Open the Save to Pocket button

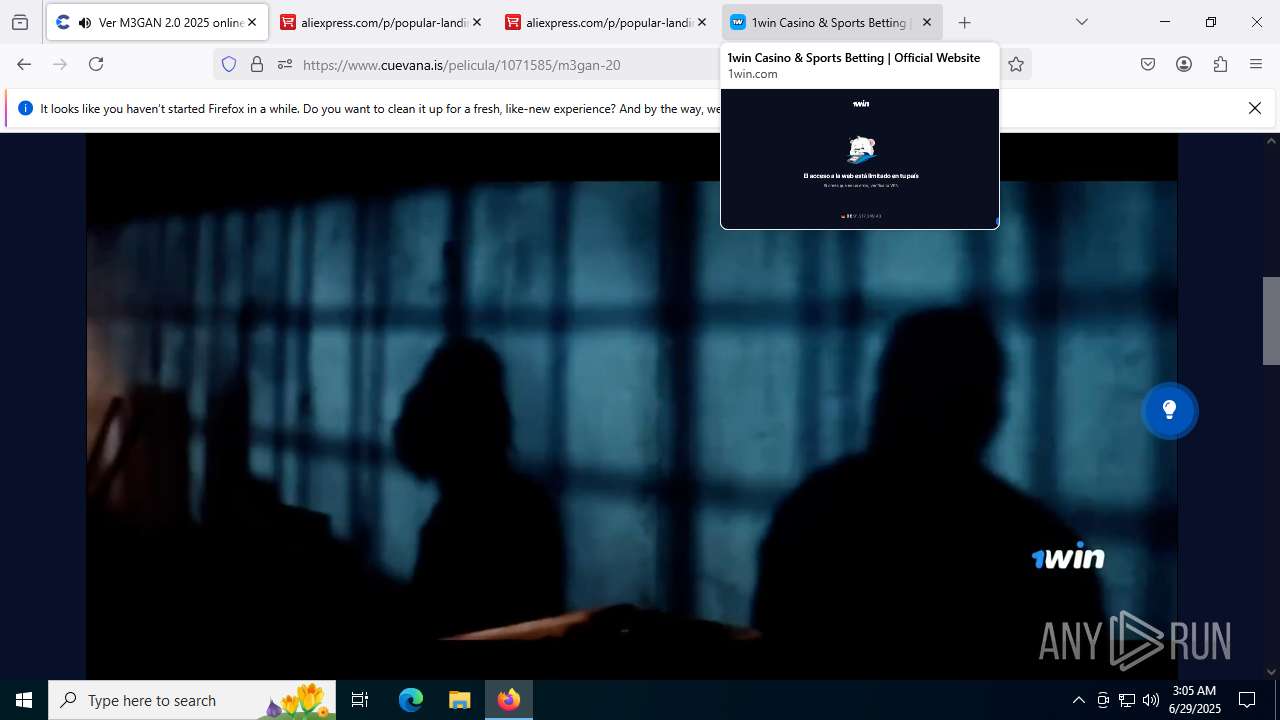[x=1148, y=64]
